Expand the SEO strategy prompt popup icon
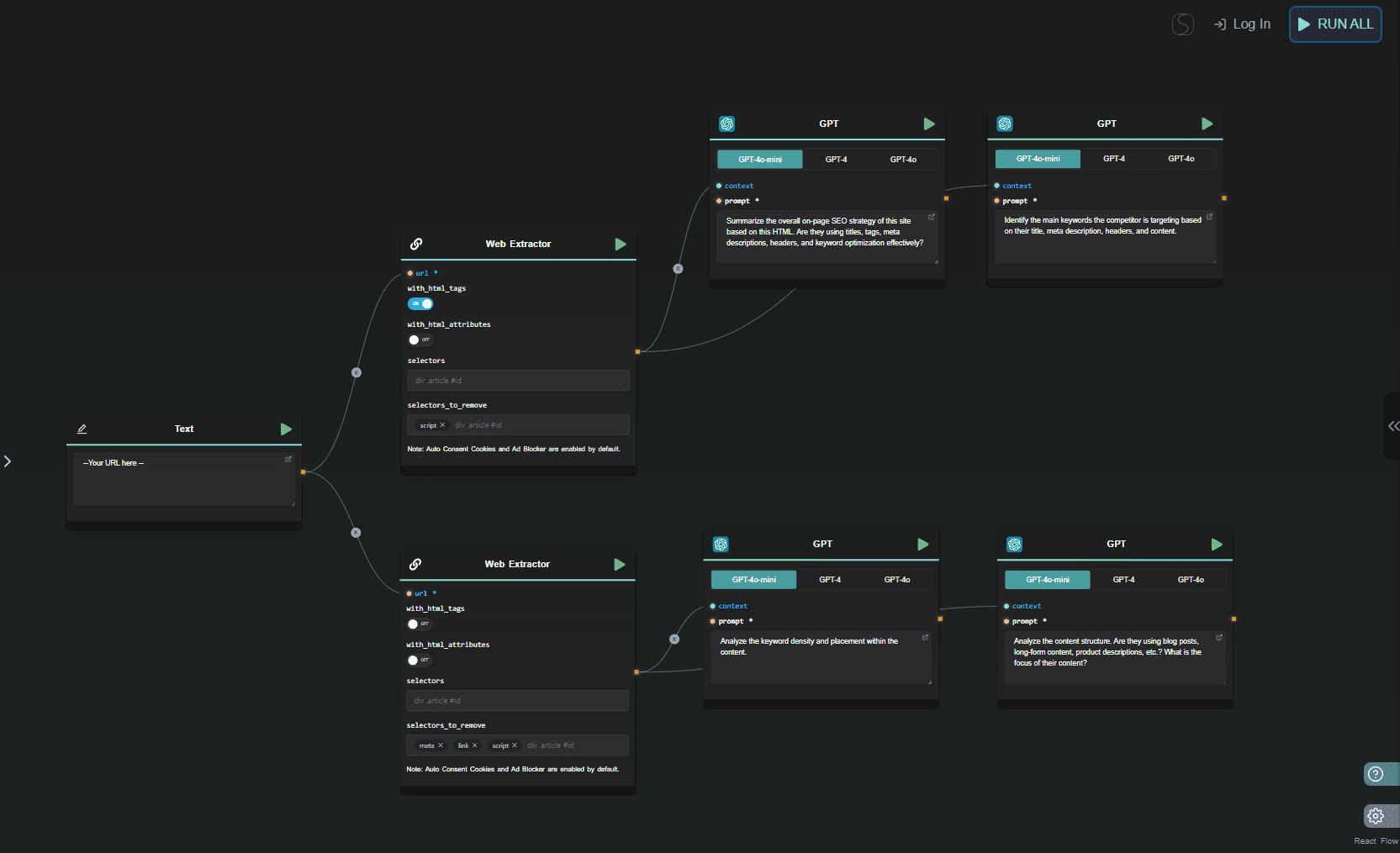The height and width of the screenshot is (853, 1400). point(932,217)
